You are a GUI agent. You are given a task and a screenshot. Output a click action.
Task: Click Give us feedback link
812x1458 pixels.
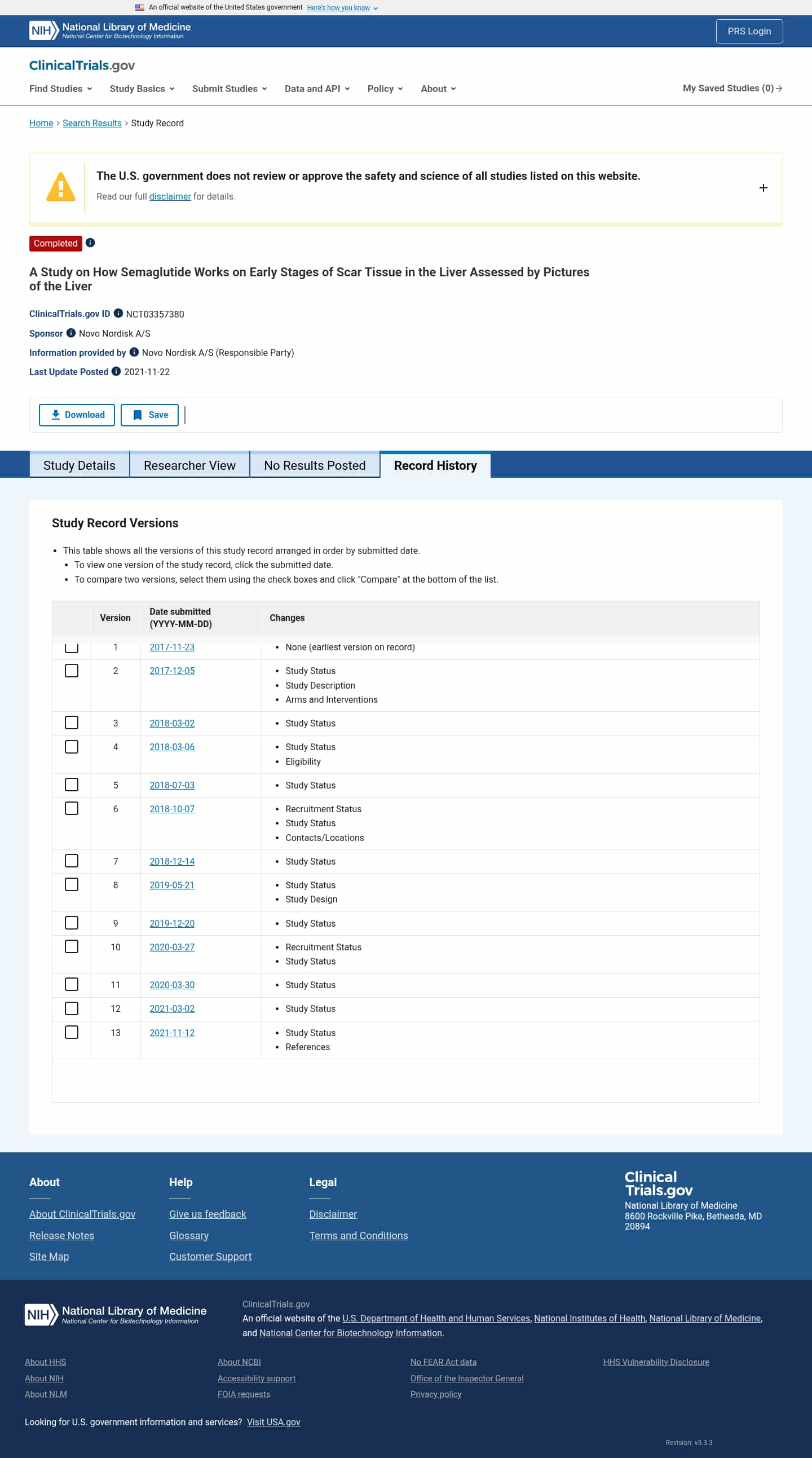point(208,1213)
